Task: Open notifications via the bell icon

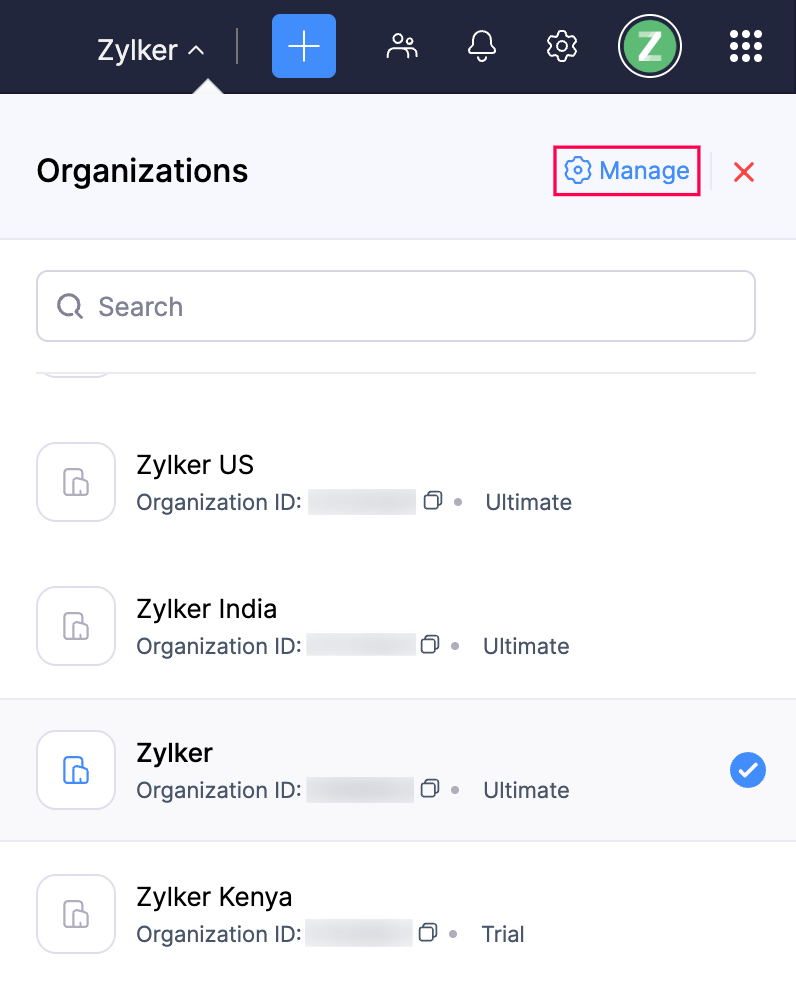Action: click(x=481, y=46)
